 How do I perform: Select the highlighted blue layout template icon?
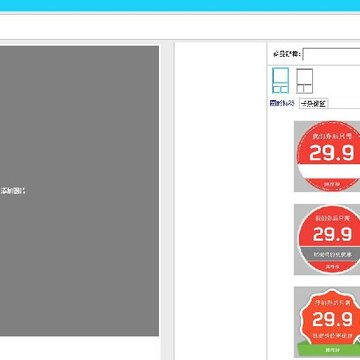tap(280, 81)
